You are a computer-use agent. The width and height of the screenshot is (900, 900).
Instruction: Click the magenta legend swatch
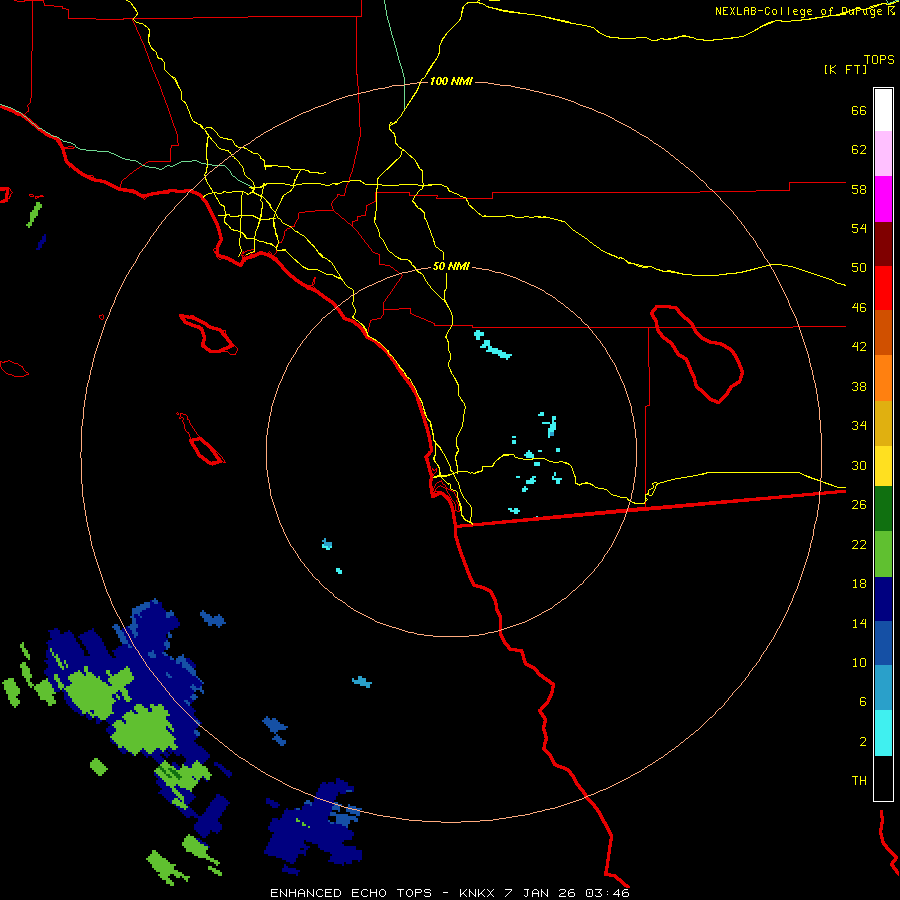[883, 199]
